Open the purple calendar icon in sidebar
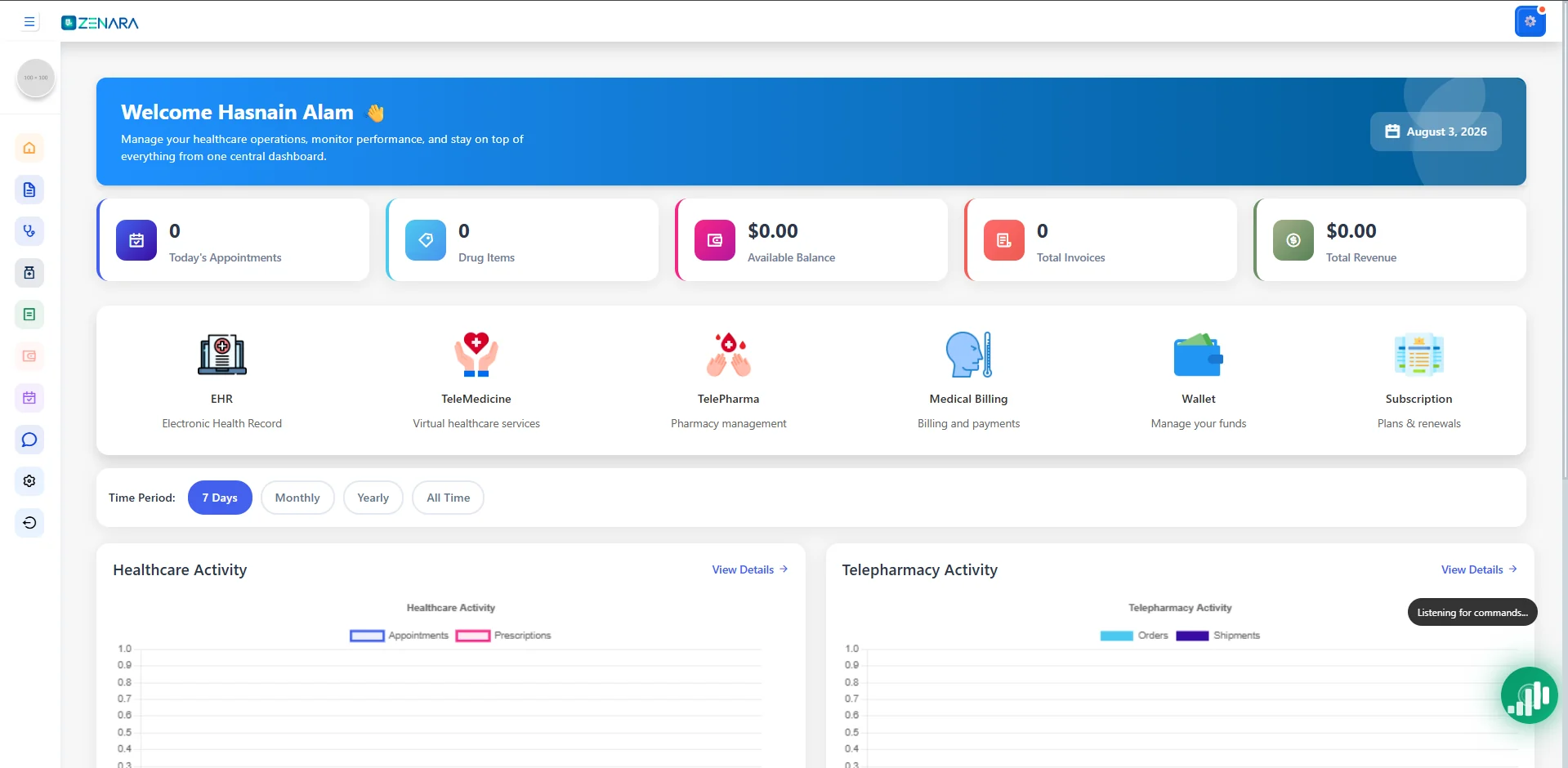This screenshot has width=1568, height=768. tap(29, 398)
